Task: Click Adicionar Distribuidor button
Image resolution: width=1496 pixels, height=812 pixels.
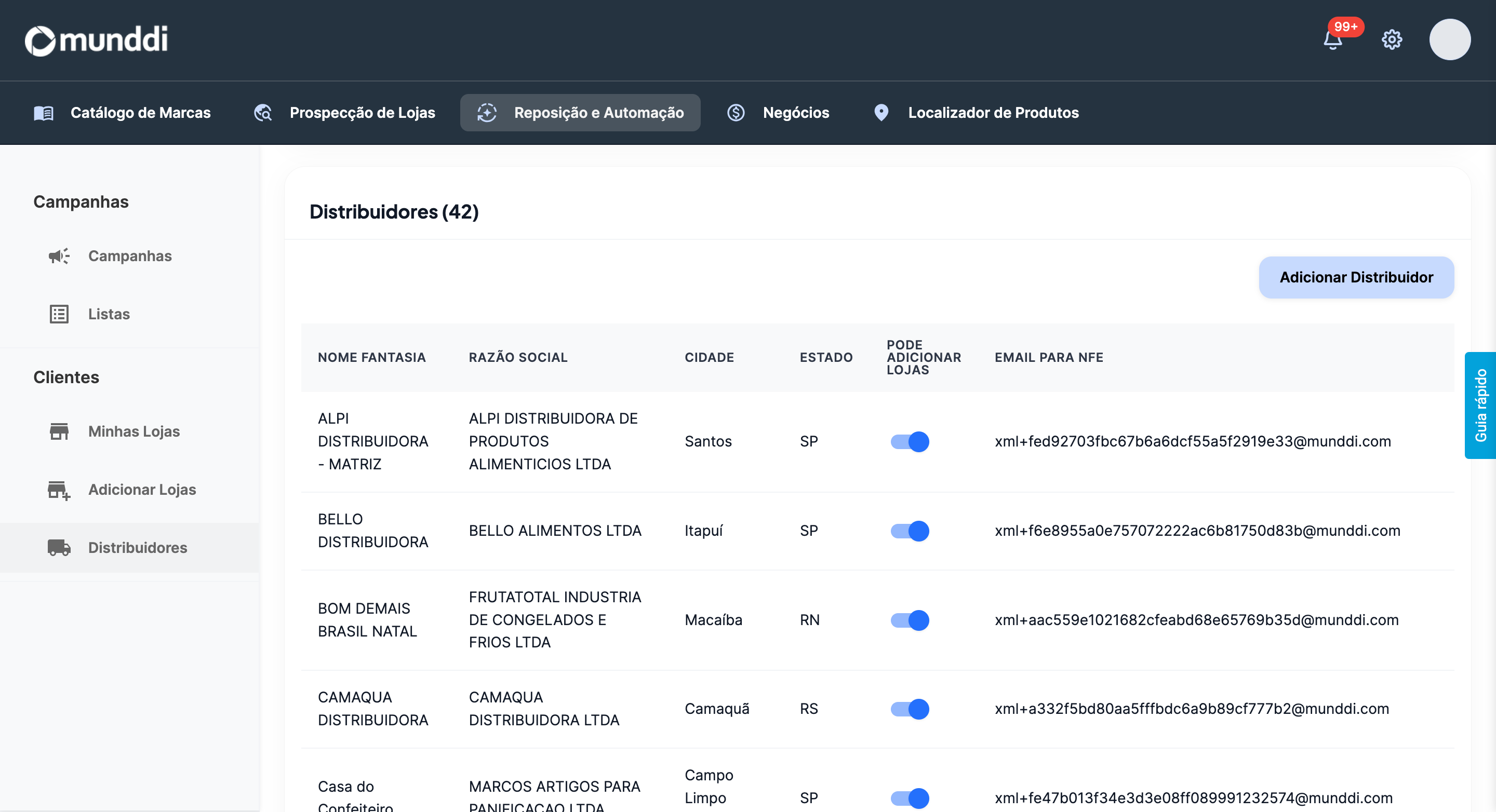Action: tap(1355, 277)
